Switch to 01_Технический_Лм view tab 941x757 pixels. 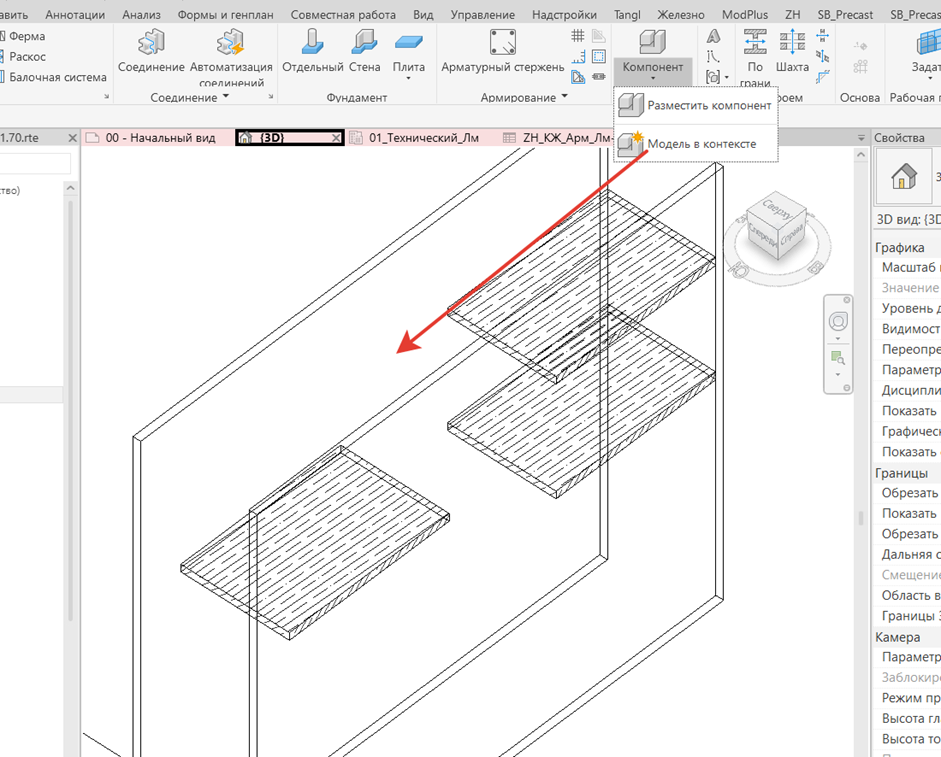[x=422, y=138]
